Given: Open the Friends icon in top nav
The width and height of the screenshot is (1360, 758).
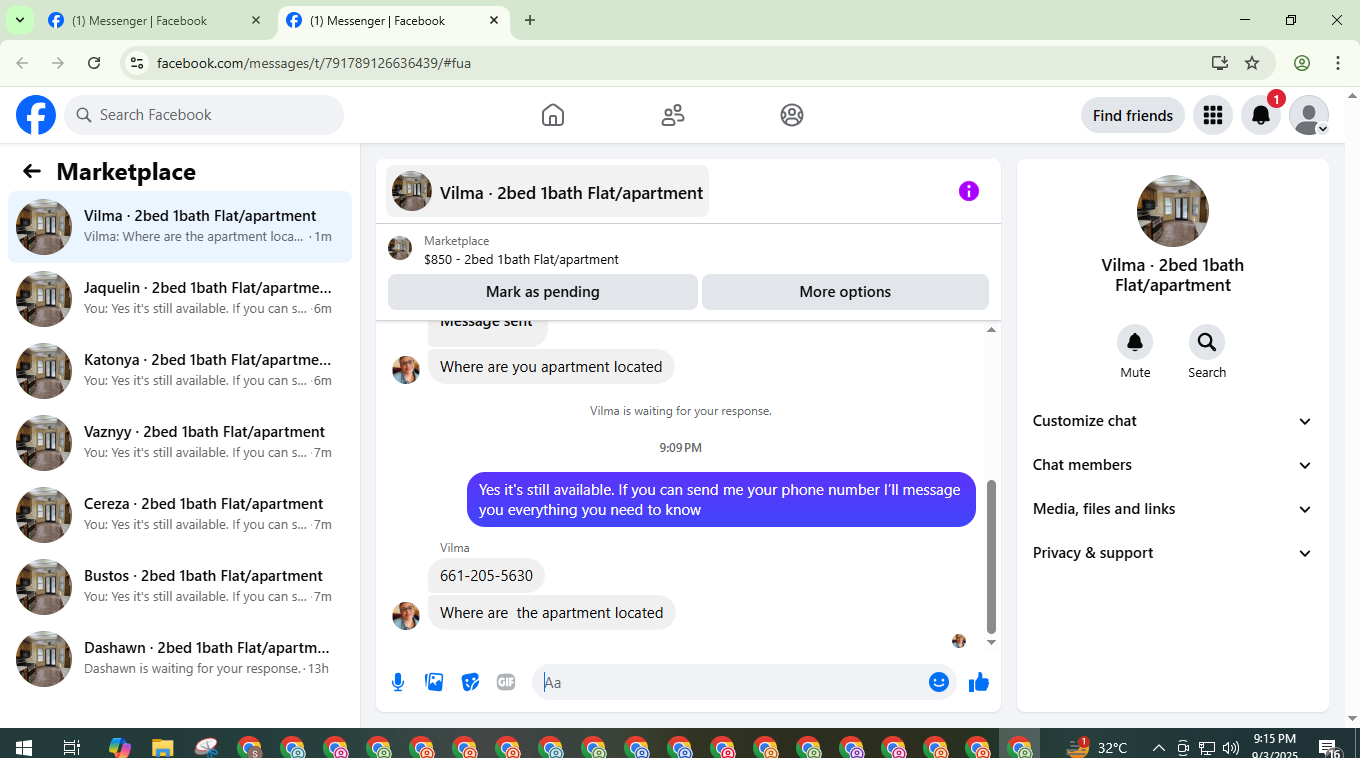Looking at the screenshot, I should pyautogui.click(x=673, y=115).
